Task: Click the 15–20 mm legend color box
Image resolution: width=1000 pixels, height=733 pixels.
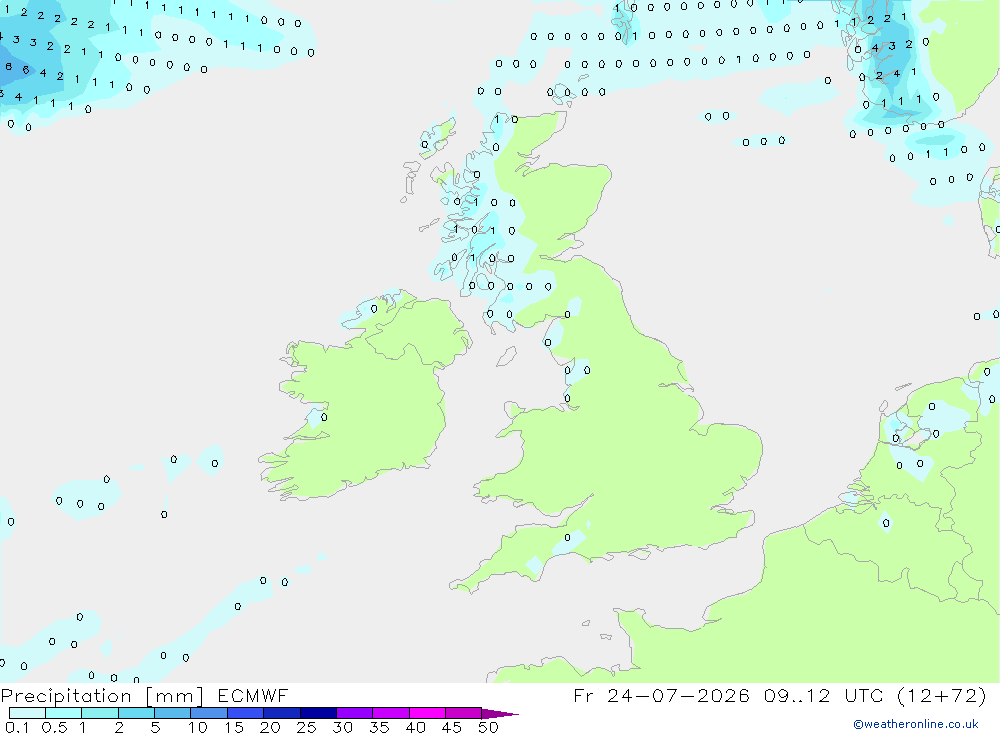Action: [246, 713]
